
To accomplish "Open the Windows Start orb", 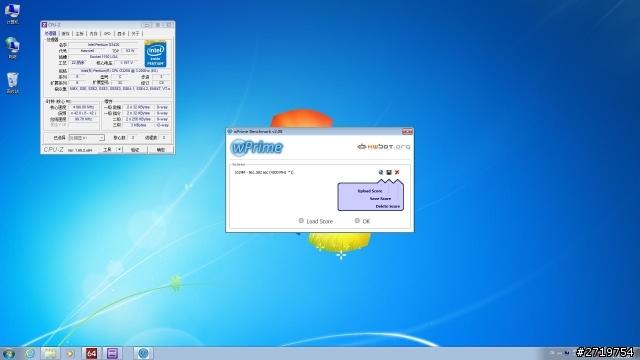I will [9, 353].
